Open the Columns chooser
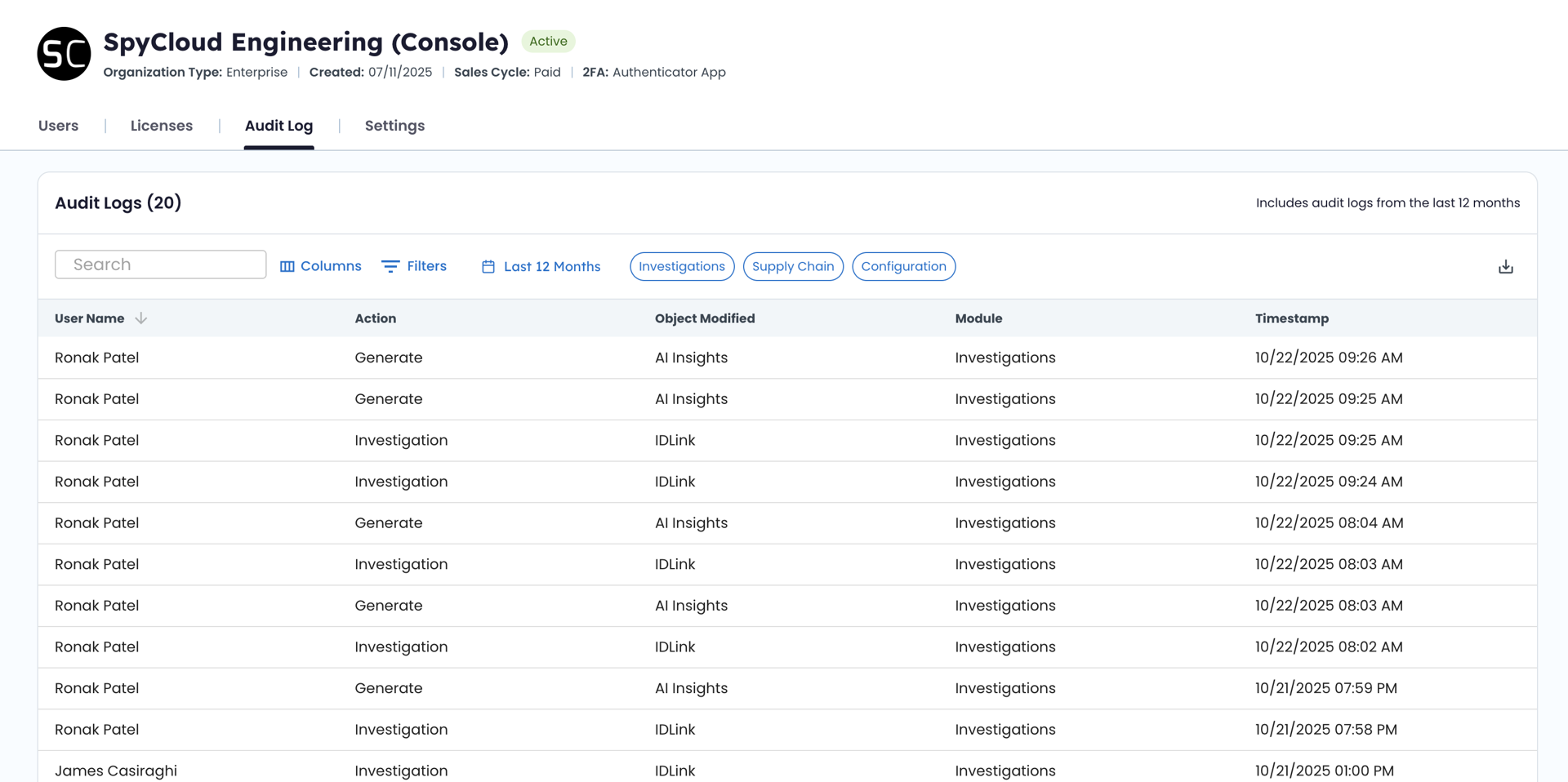 point(321,267)
